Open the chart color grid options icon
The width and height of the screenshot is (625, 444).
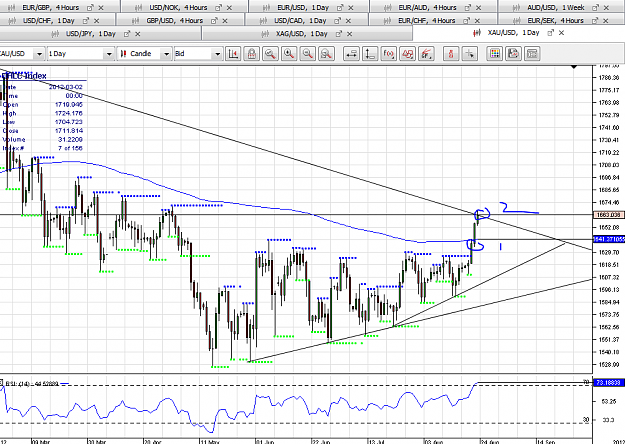point(495,53)
